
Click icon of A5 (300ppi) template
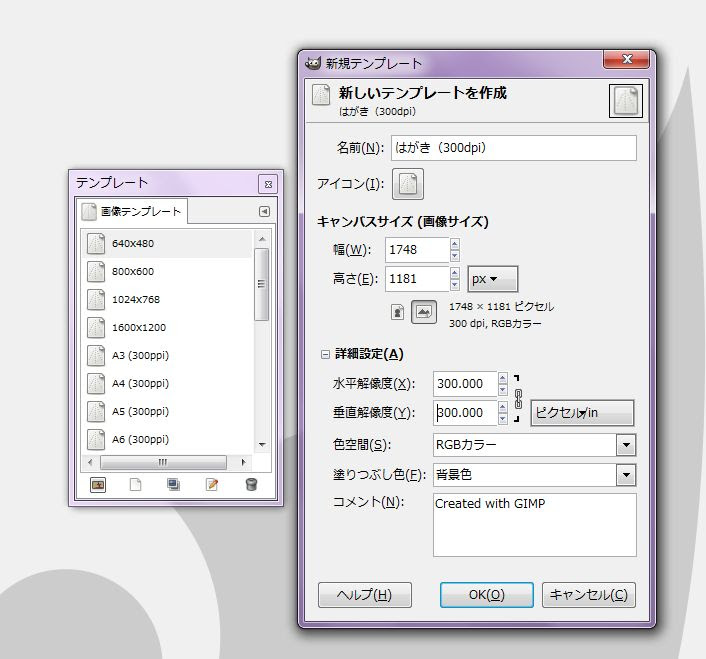96,411
